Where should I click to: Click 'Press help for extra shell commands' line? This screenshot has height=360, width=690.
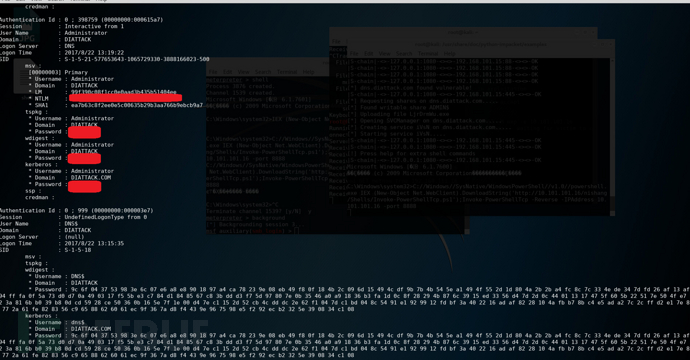[x=411, y=154]
